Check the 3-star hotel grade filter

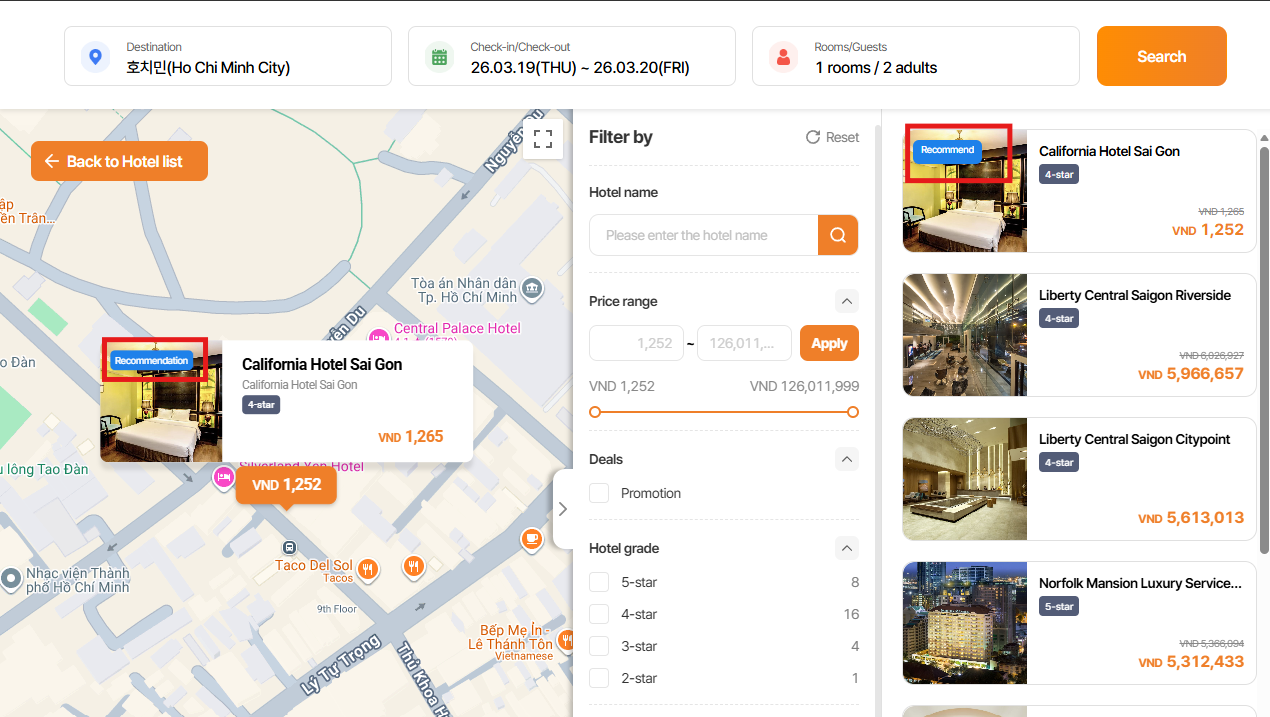click(599, 646)
